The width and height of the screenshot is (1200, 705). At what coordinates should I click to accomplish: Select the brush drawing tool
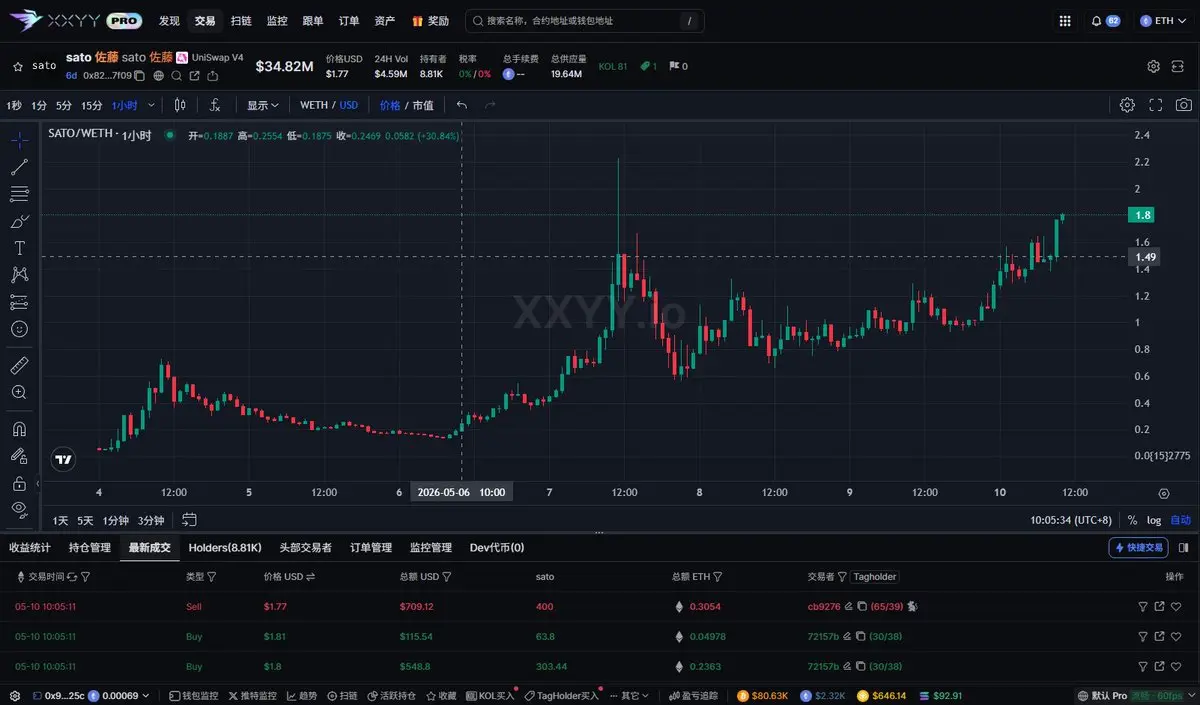[x=19, y=221]
